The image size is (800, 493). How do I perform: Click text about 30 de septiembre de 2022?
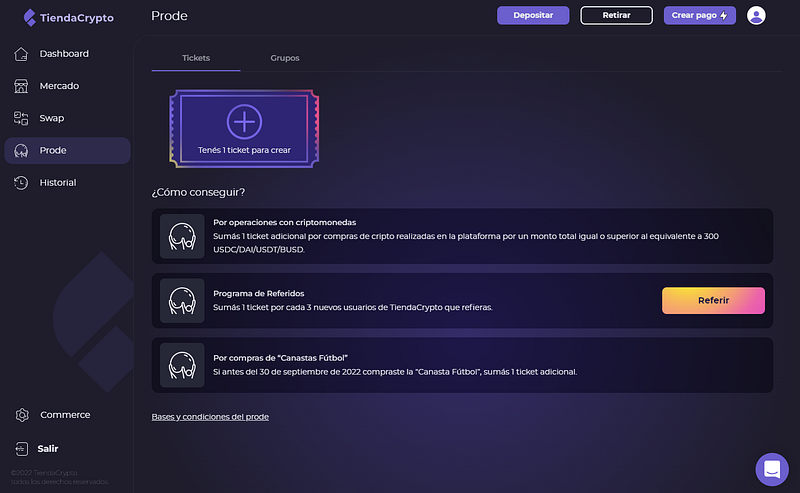coord(395,372)
